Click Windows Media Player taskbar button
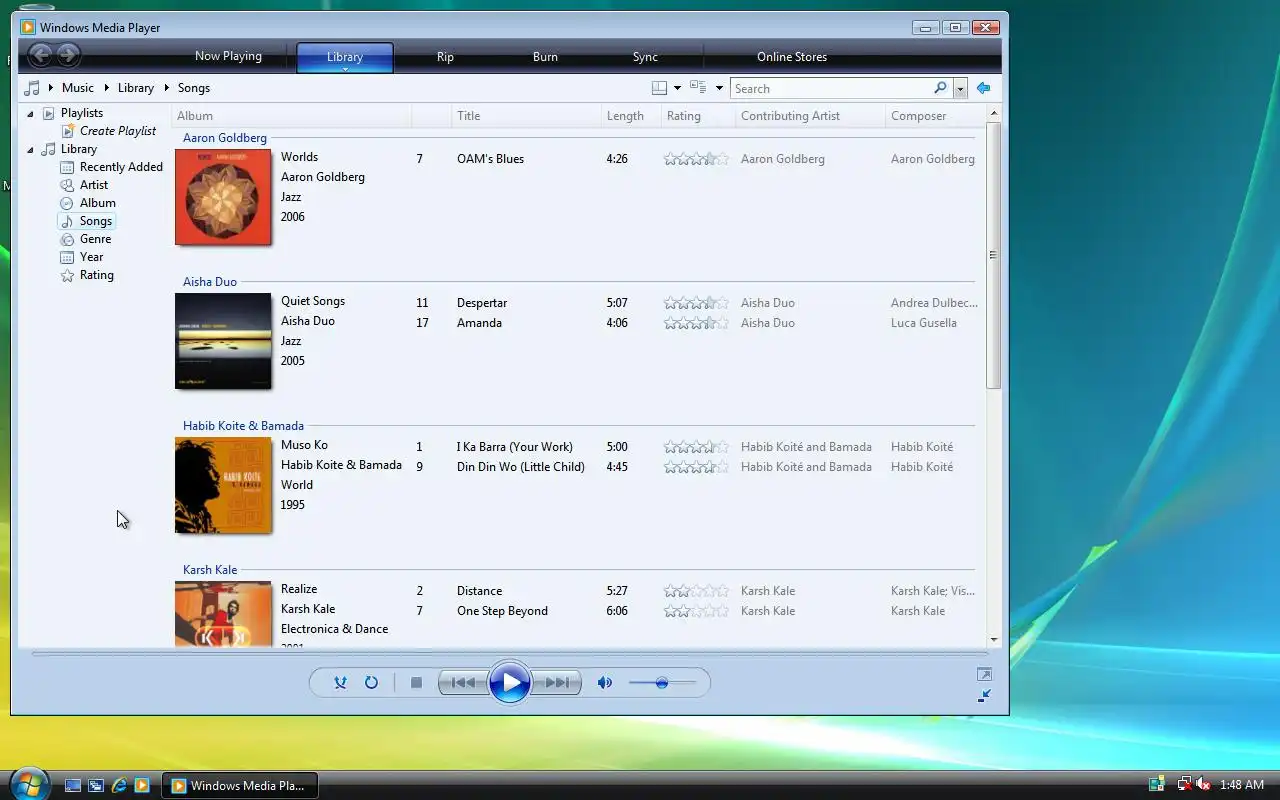The width and height of the screenshot is (1280, 800). tap(240, 786)
